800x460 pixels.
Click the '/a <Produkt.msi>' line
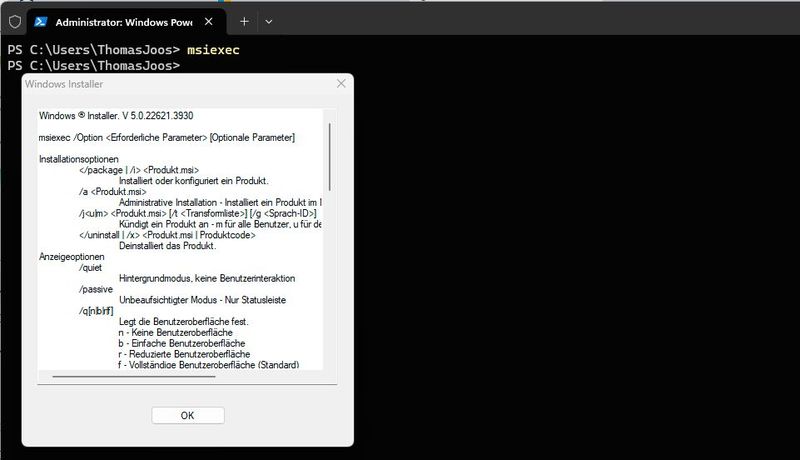[113, 192]
